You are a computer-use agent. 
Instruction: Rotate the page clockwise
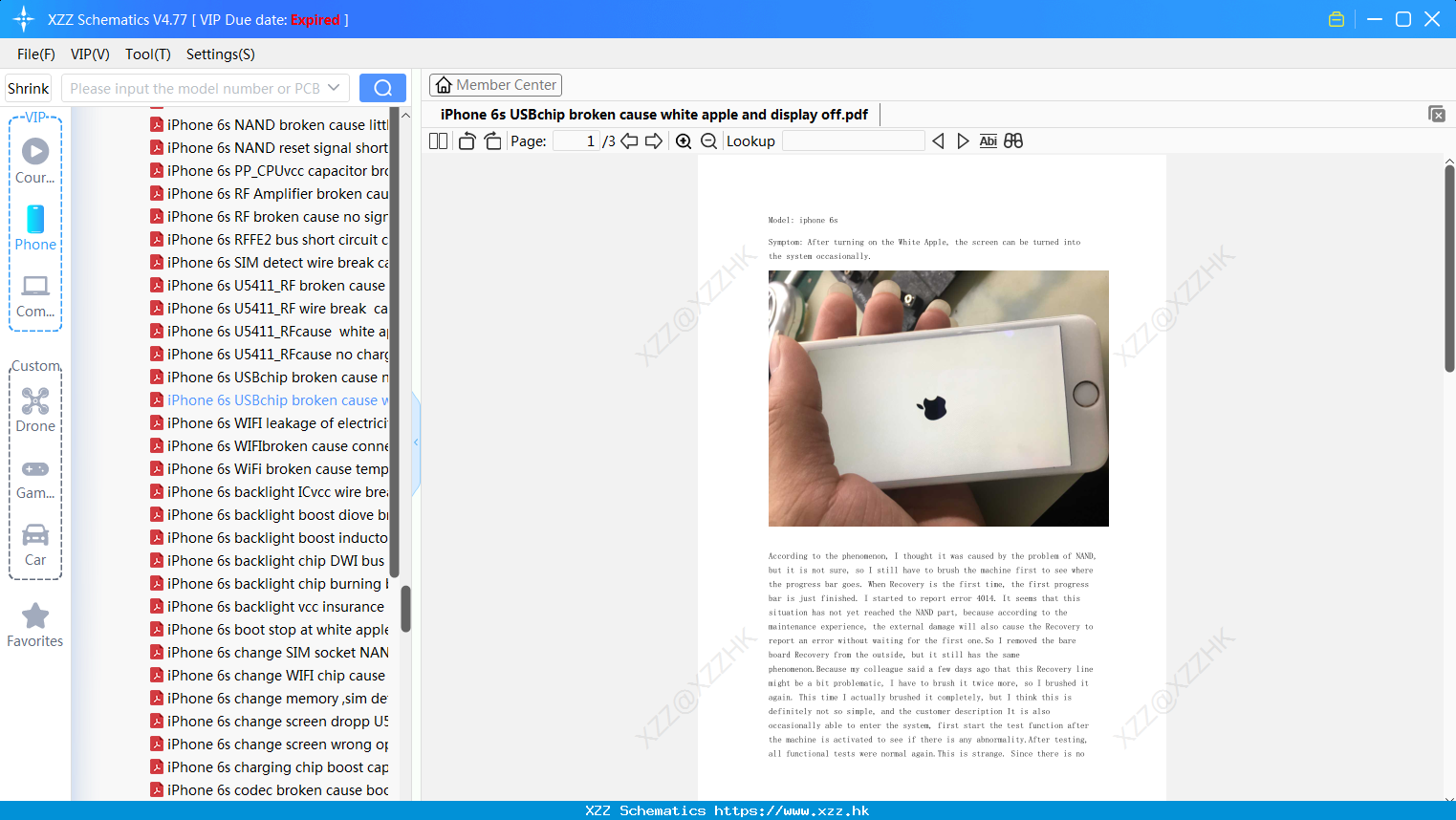click(x=492, y=141)
